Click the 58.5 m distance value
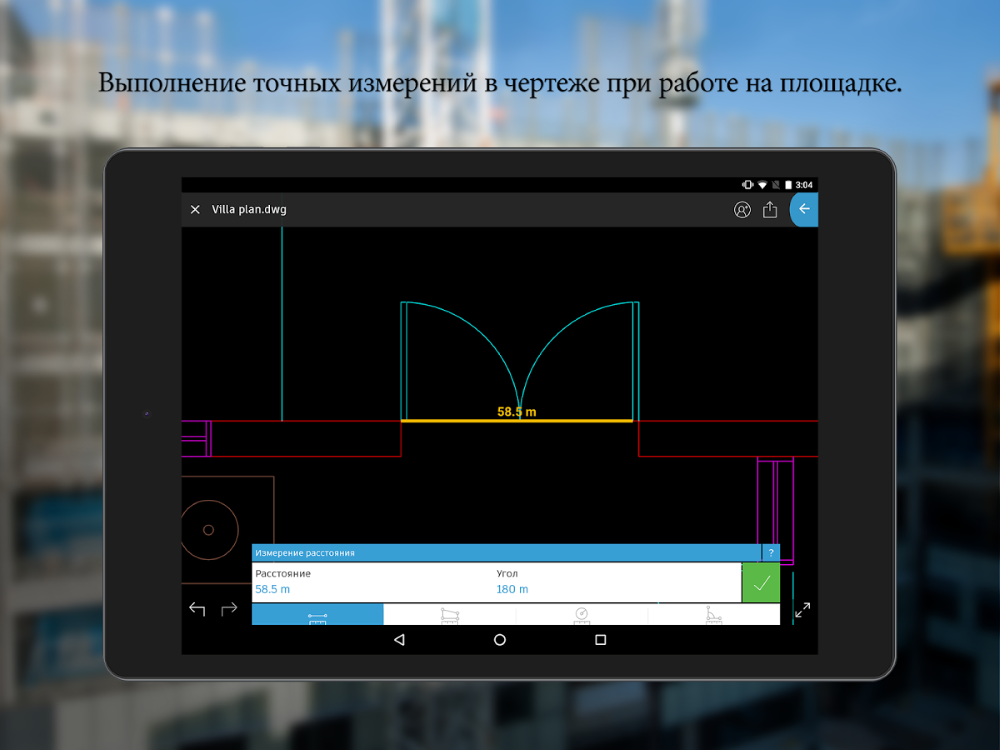 click(x=273, y=590)
